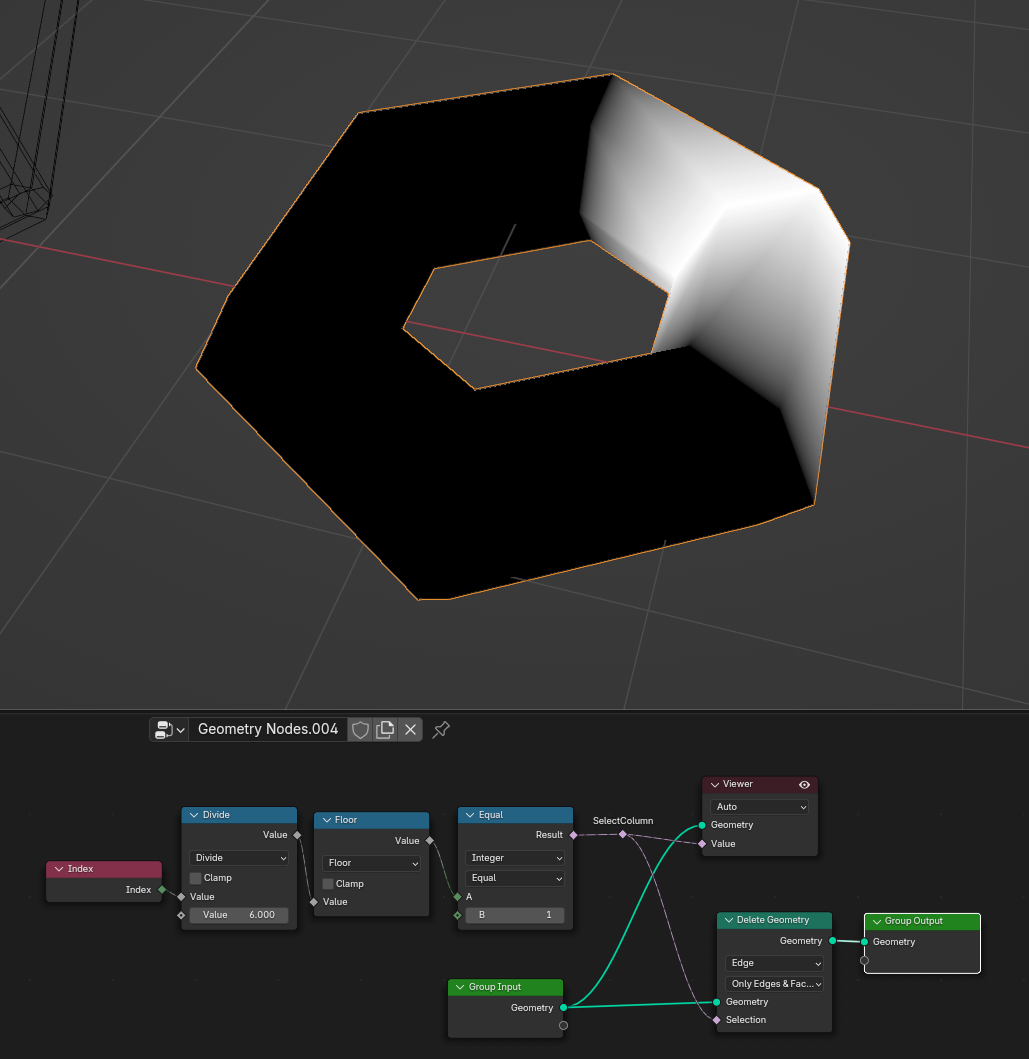Screen dimensions: 1029x1059
Task: Click Group Input Geometry output socket
Action: 564,1008
